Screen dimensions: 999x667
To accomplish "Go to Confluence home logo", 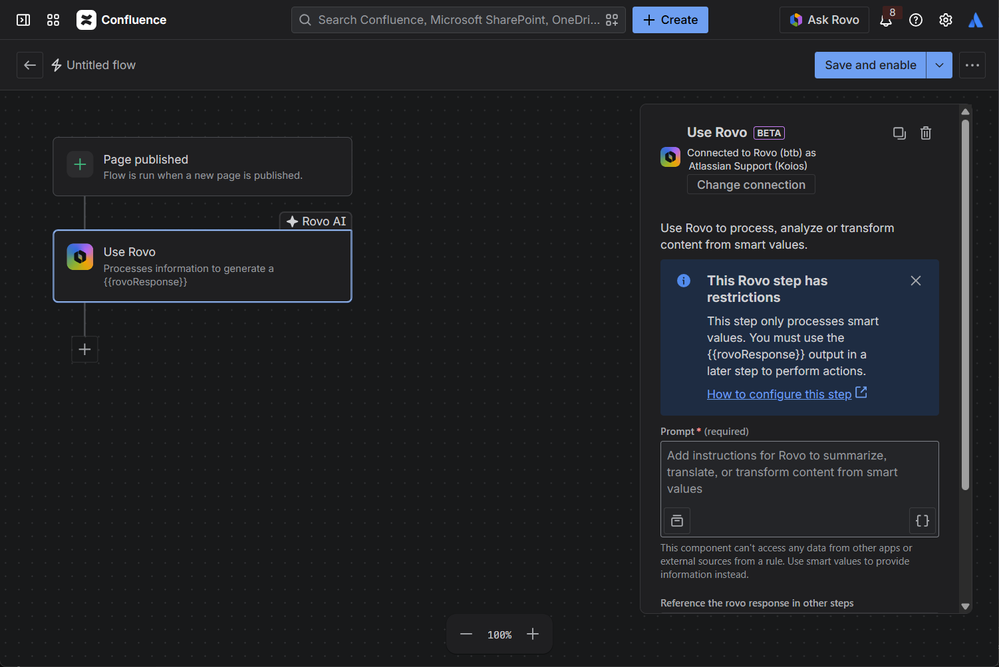I will 121,20.
